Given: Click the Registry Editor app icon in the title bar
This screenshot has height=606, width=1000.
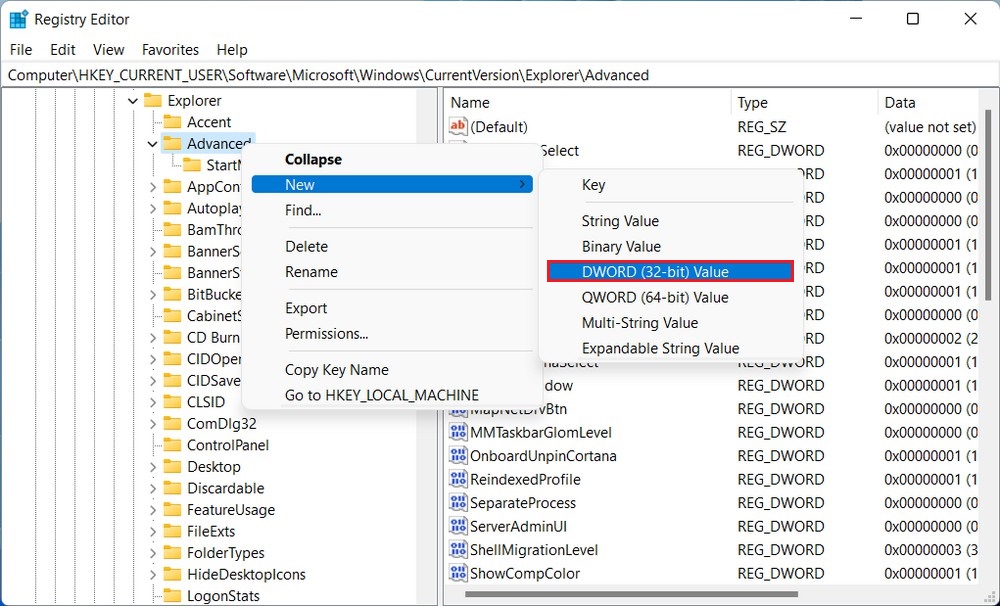Looking at the screenshot, I should [18, 20].
